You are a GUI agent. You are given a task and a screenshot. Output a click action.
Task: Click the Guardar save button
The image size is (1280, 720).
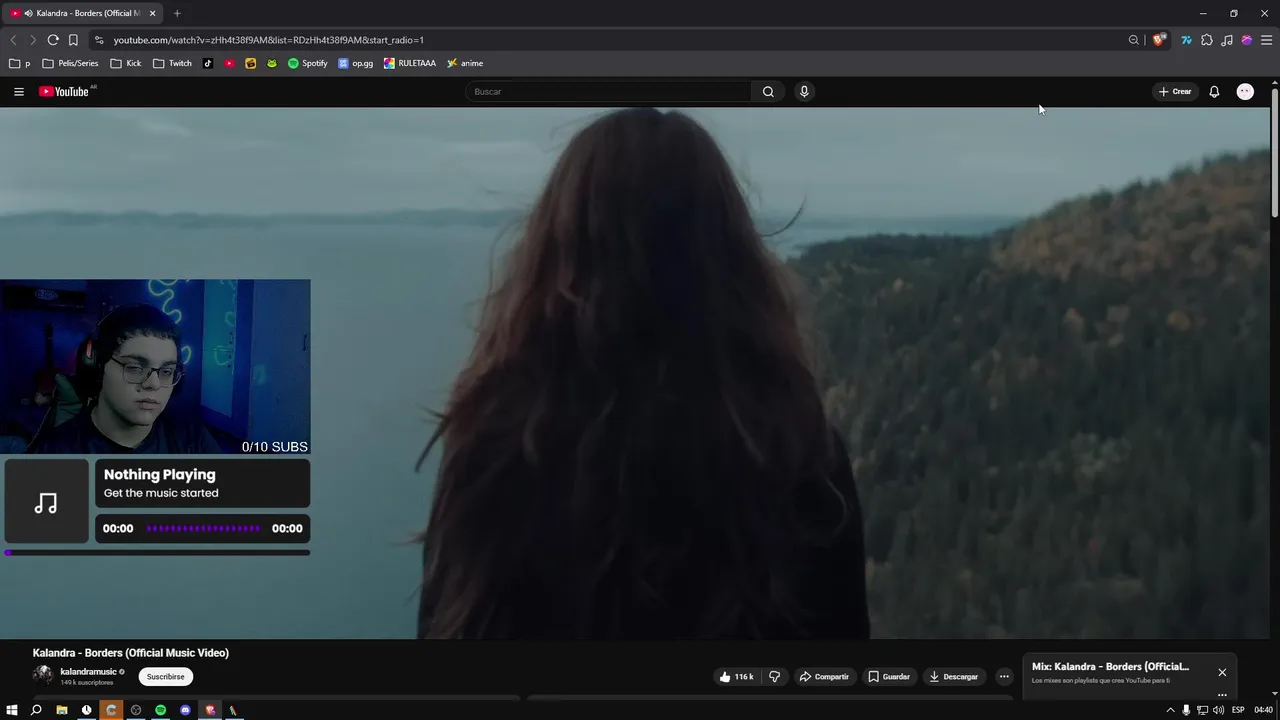tap(889, 677)
